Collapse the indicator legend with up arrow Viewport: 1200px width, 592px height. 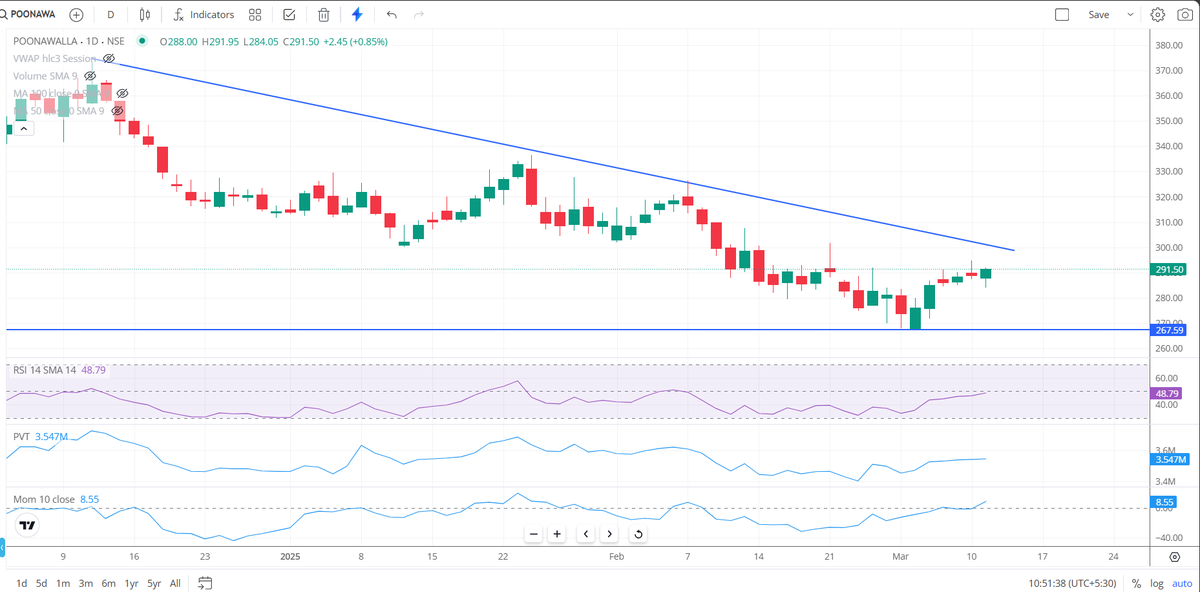point(24,128)
